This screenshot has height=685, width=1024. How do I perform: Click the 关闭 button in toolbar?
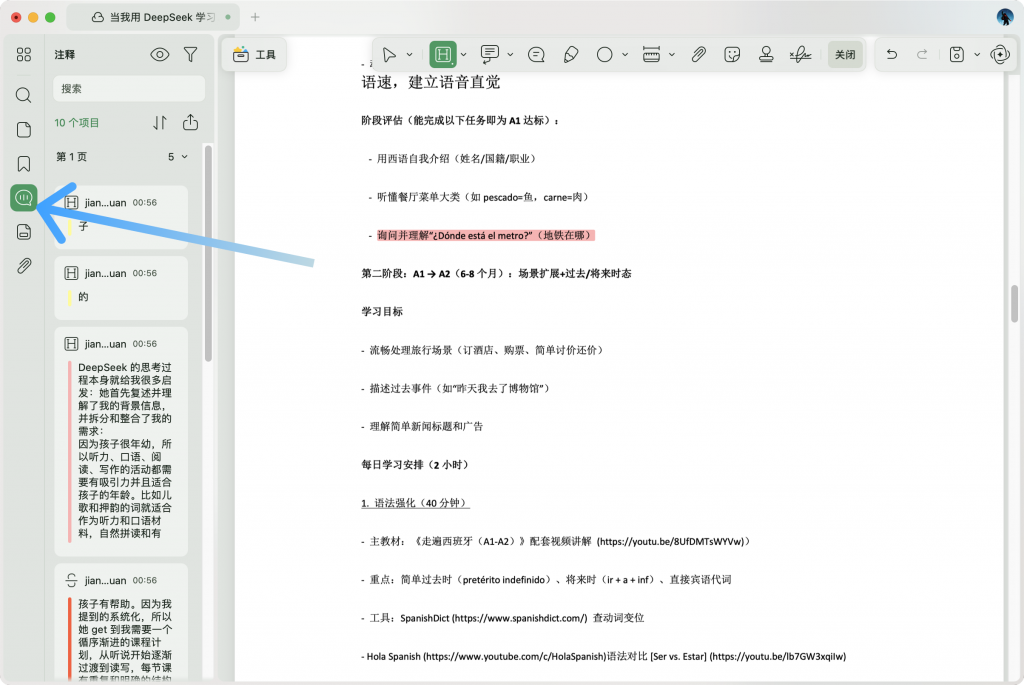pos(845,55)
